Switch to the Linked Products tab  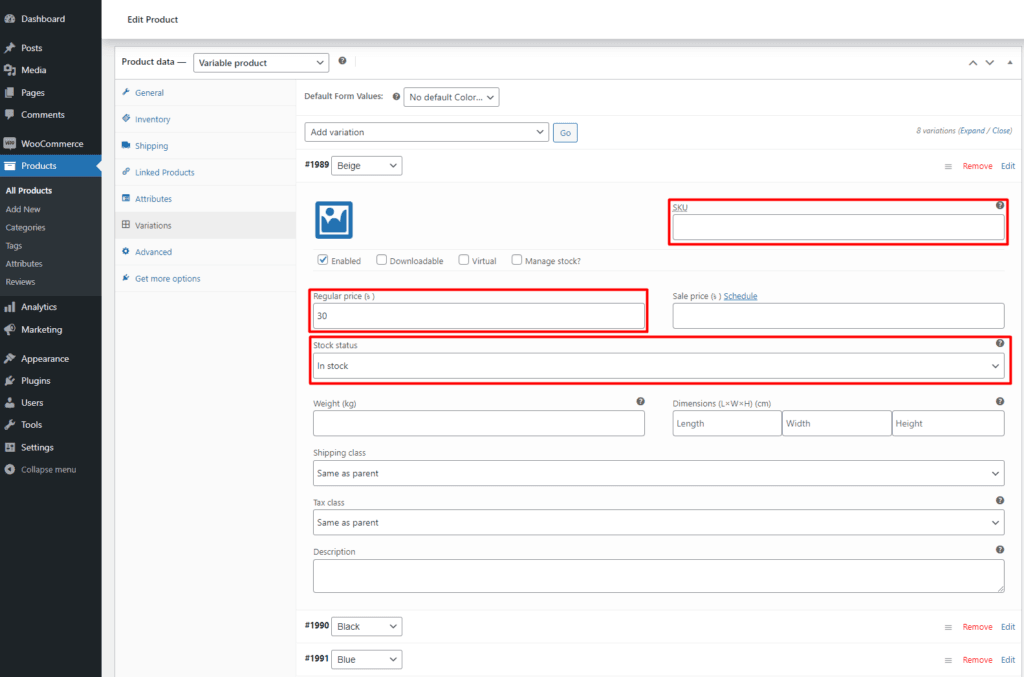[164, 172]
